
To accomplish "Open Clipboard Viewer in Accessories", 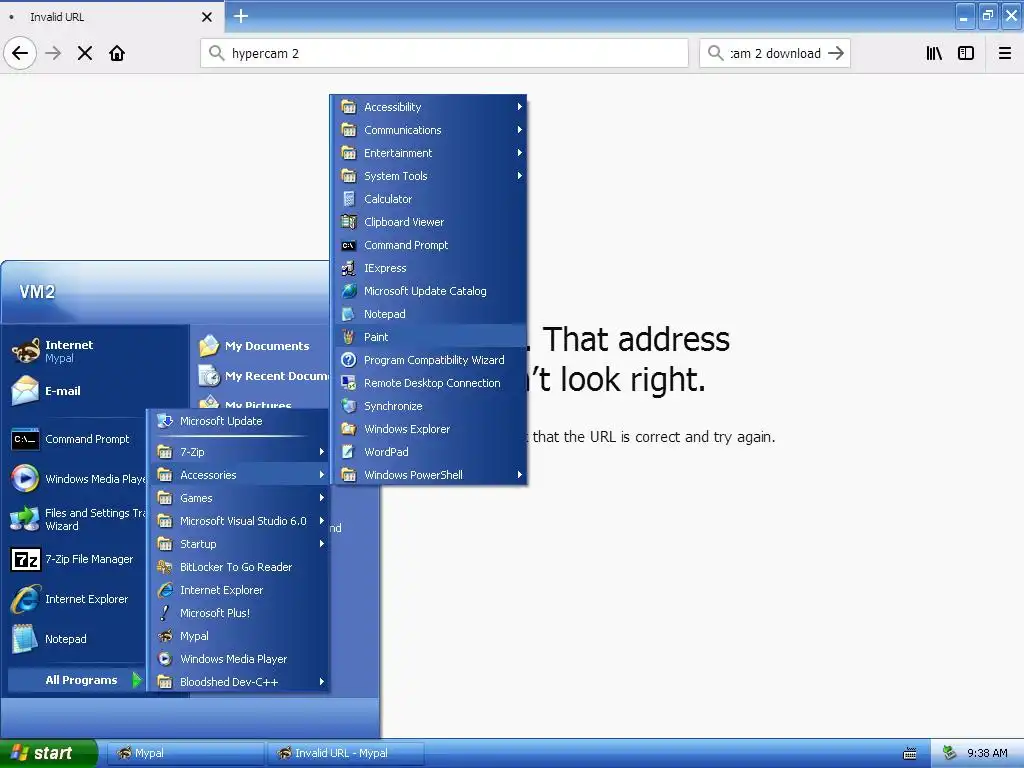I will 429,222.
